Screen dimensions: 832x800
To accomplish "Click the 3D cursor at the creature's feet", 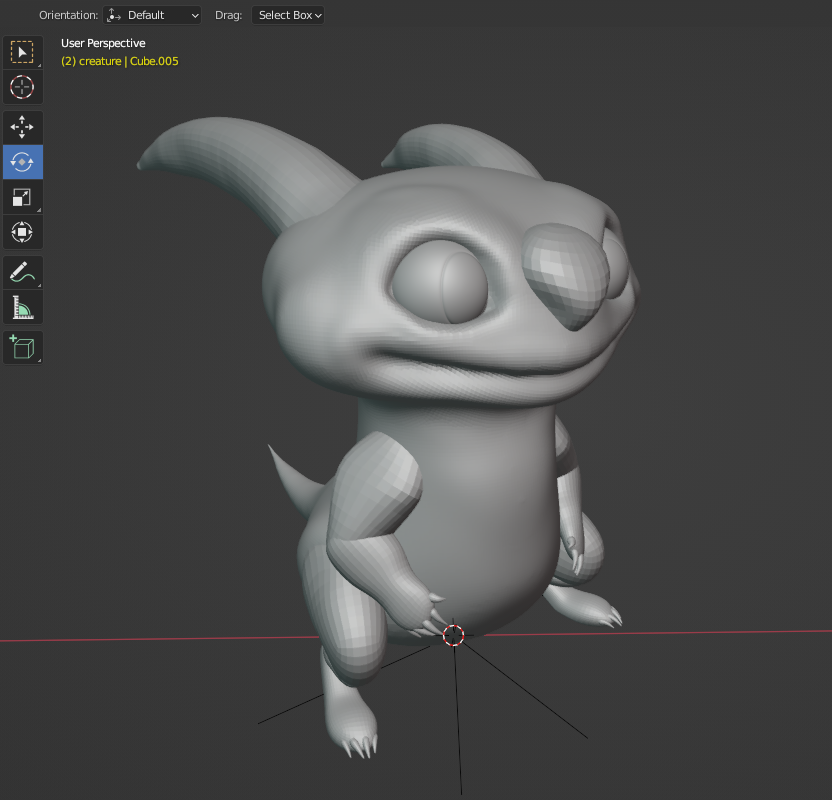I will [453, 635].
